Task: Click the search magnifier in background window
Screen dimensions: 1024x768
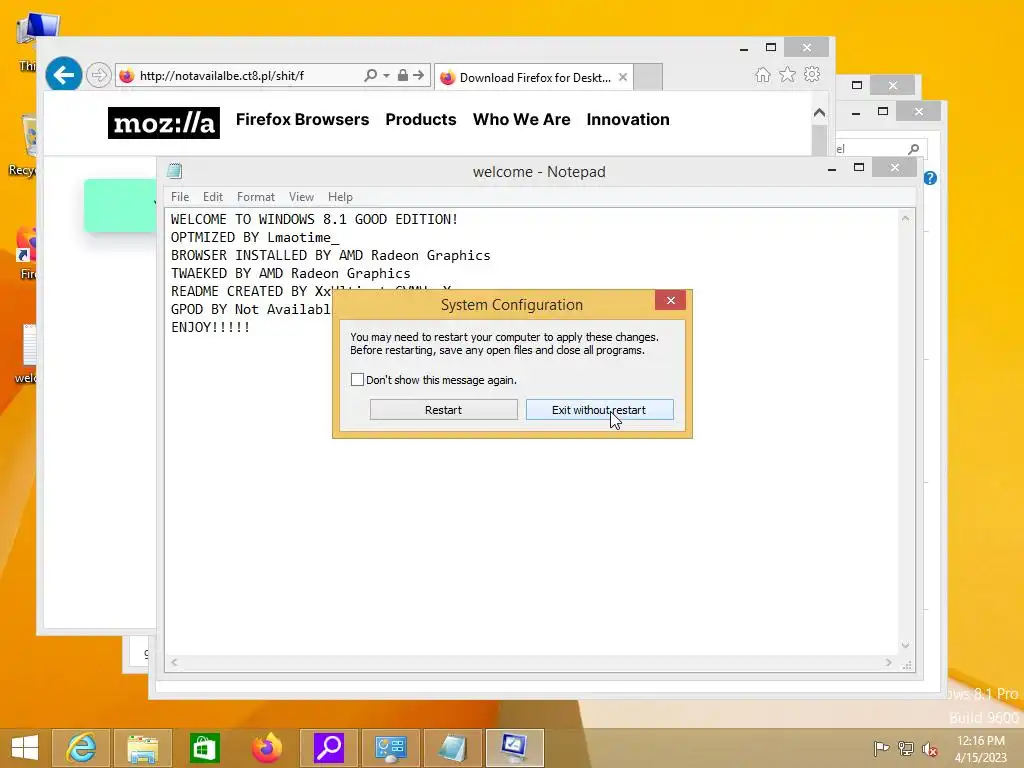Action: click(x=914, y=149)
